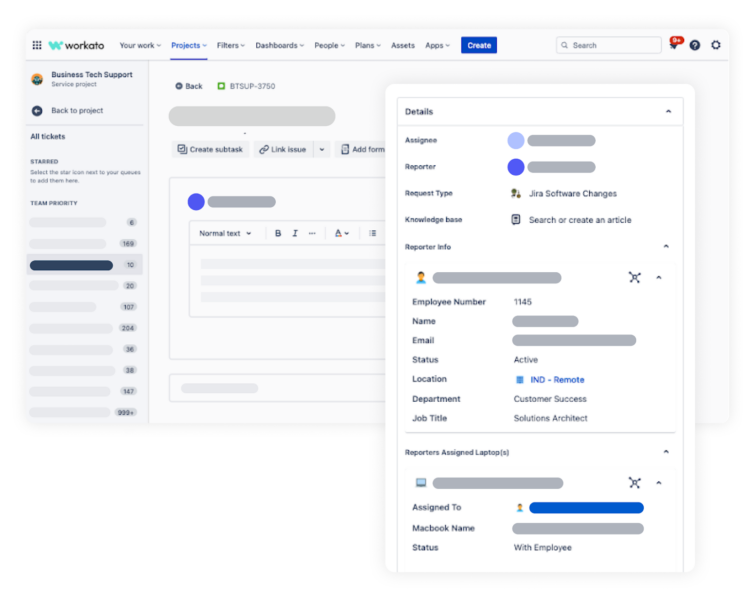Click the Search input field
The image size is (754, 600).
point(610,45)
